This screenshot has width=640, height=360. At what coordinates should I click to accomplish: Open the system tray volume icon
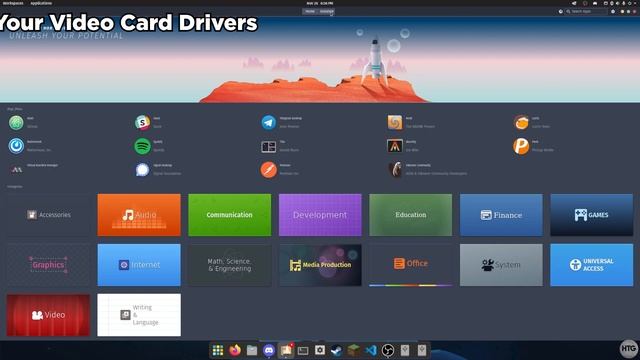tap(618, 3)
